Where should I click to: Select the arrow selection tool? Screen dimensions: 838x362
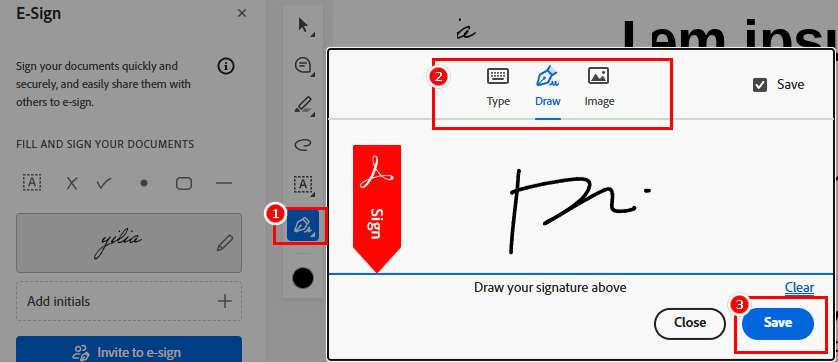point(303,25)
